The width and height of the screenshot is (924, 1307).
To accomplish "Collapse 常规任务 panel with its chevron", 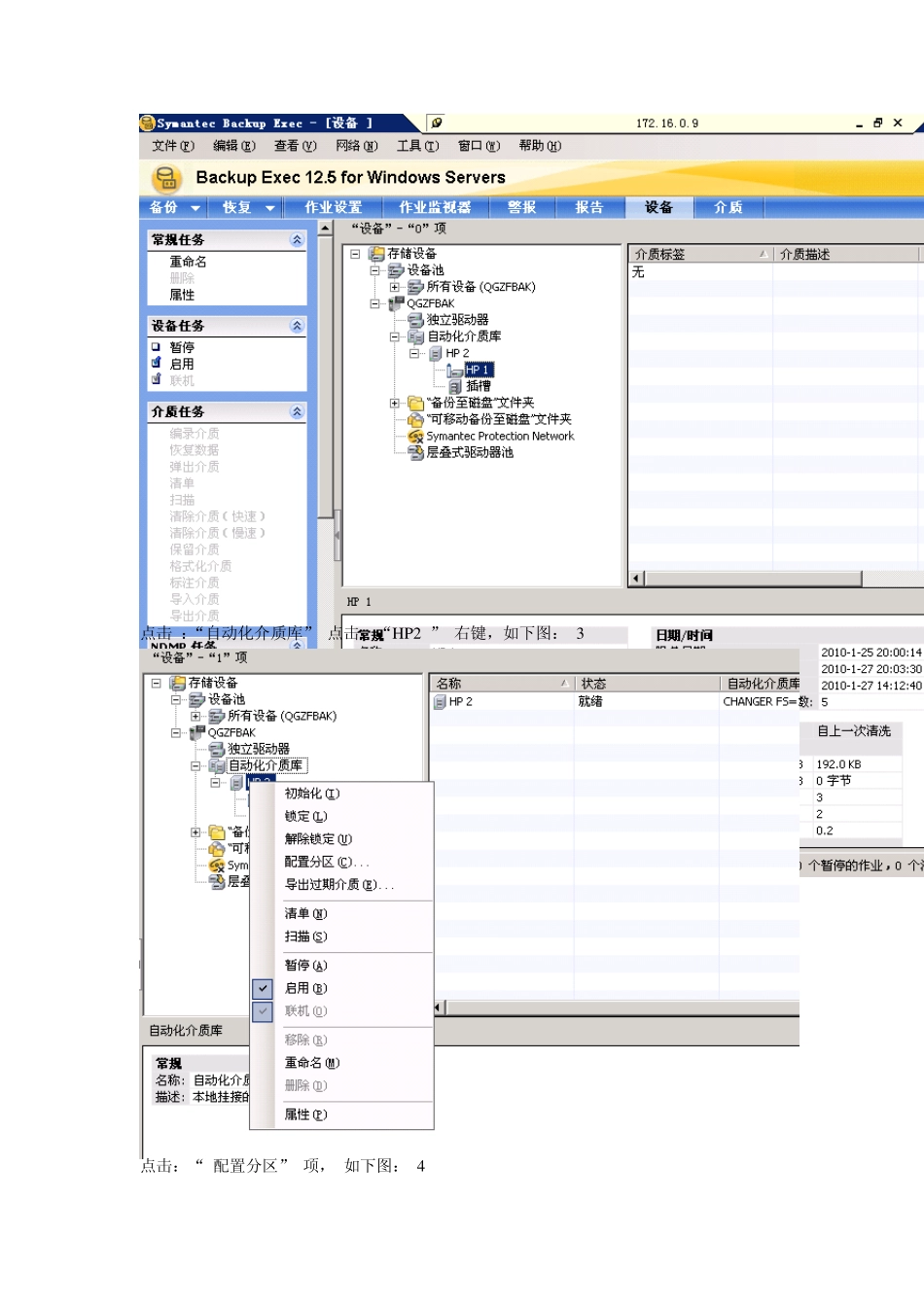I will coord(297,239).
